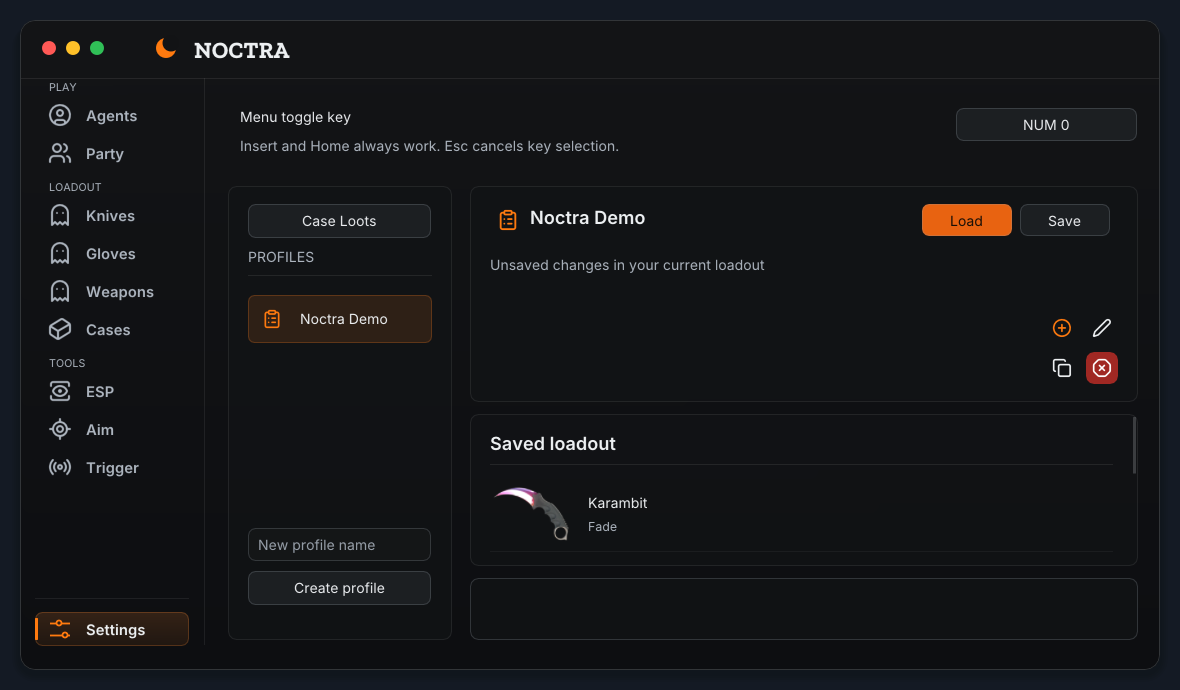Viewport: 1180px width, 690px height.
Task: Click the Weapons ghost icon
Action: (60, 291)
